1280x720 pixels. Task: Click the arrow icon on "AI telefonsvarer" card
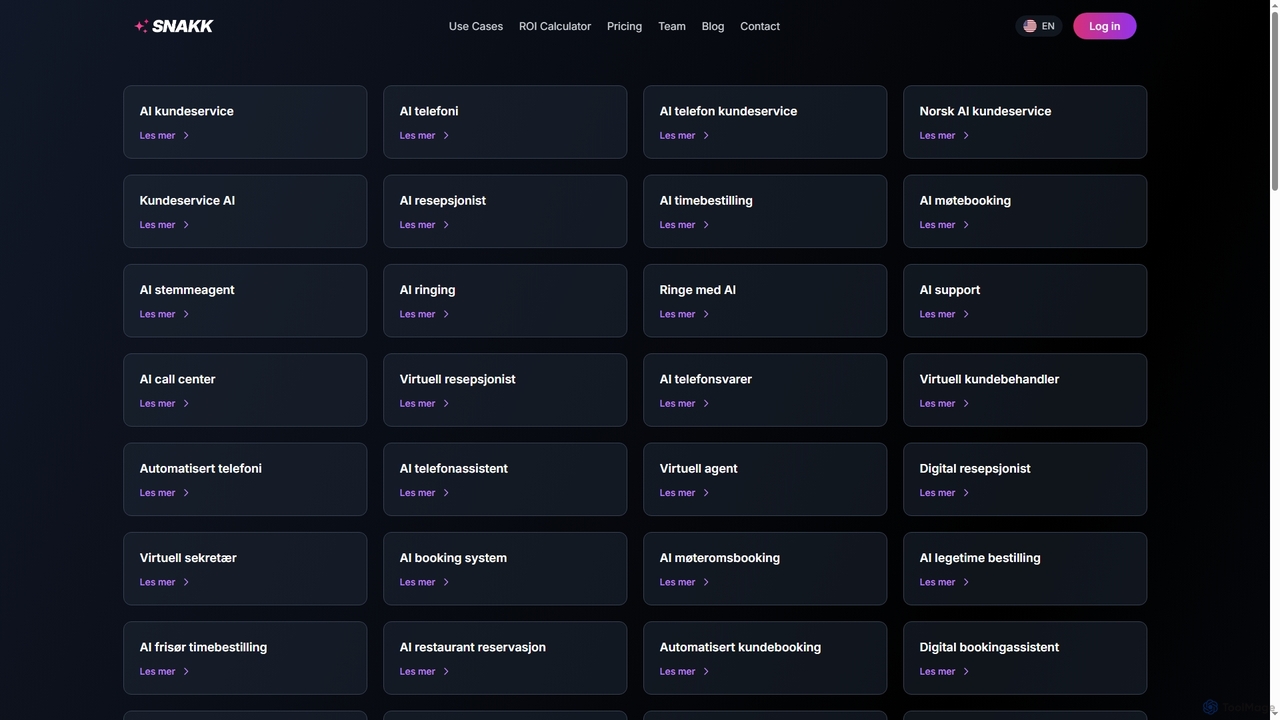[x=706, y=404]
